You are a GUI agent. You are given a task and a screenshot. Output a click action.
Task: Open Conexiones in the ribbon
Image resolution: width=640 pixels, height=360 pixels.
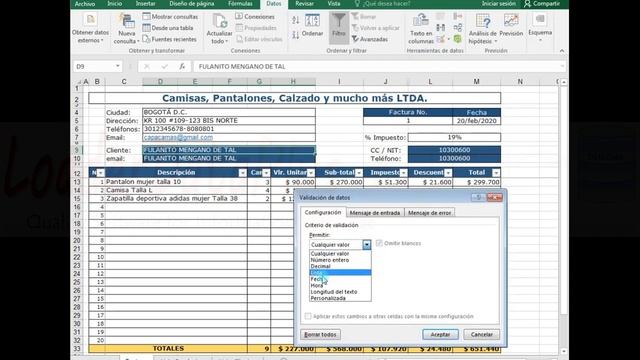(255, 17)
